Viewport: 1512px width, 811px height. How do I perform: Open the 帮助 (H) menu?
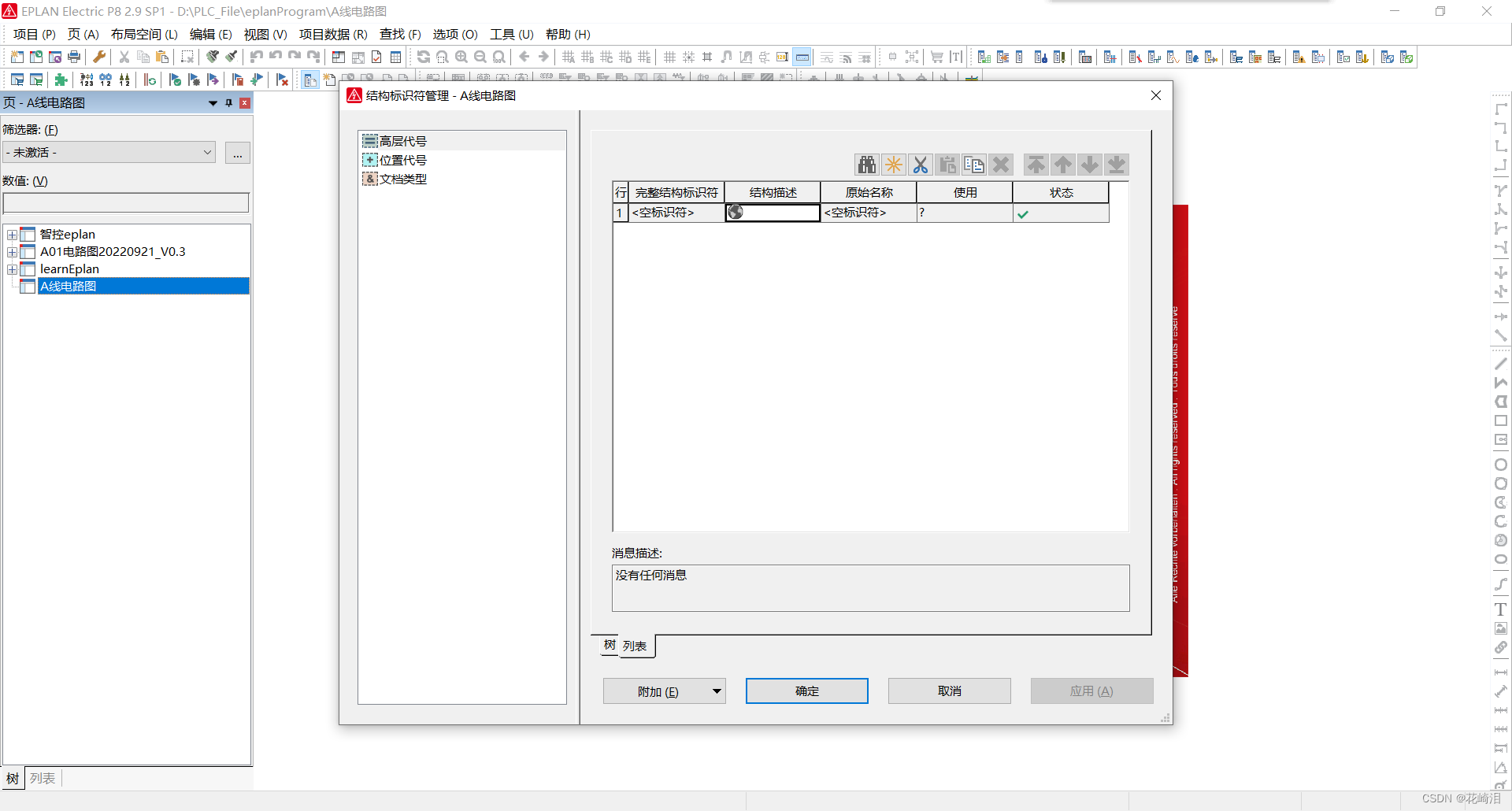568,34
